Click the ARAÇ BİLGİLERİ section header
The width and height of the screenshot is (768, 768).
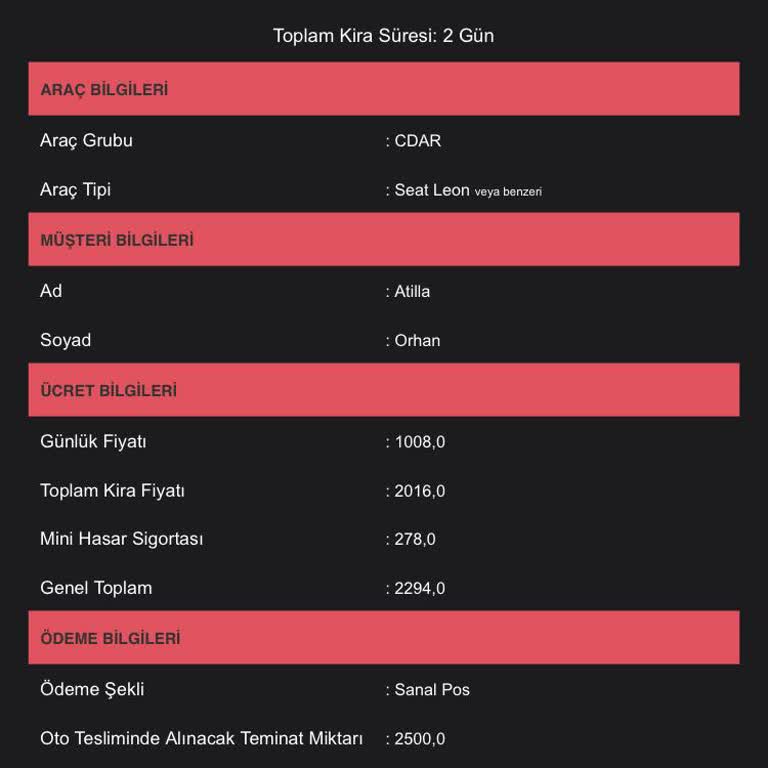(x=104, y=90)
